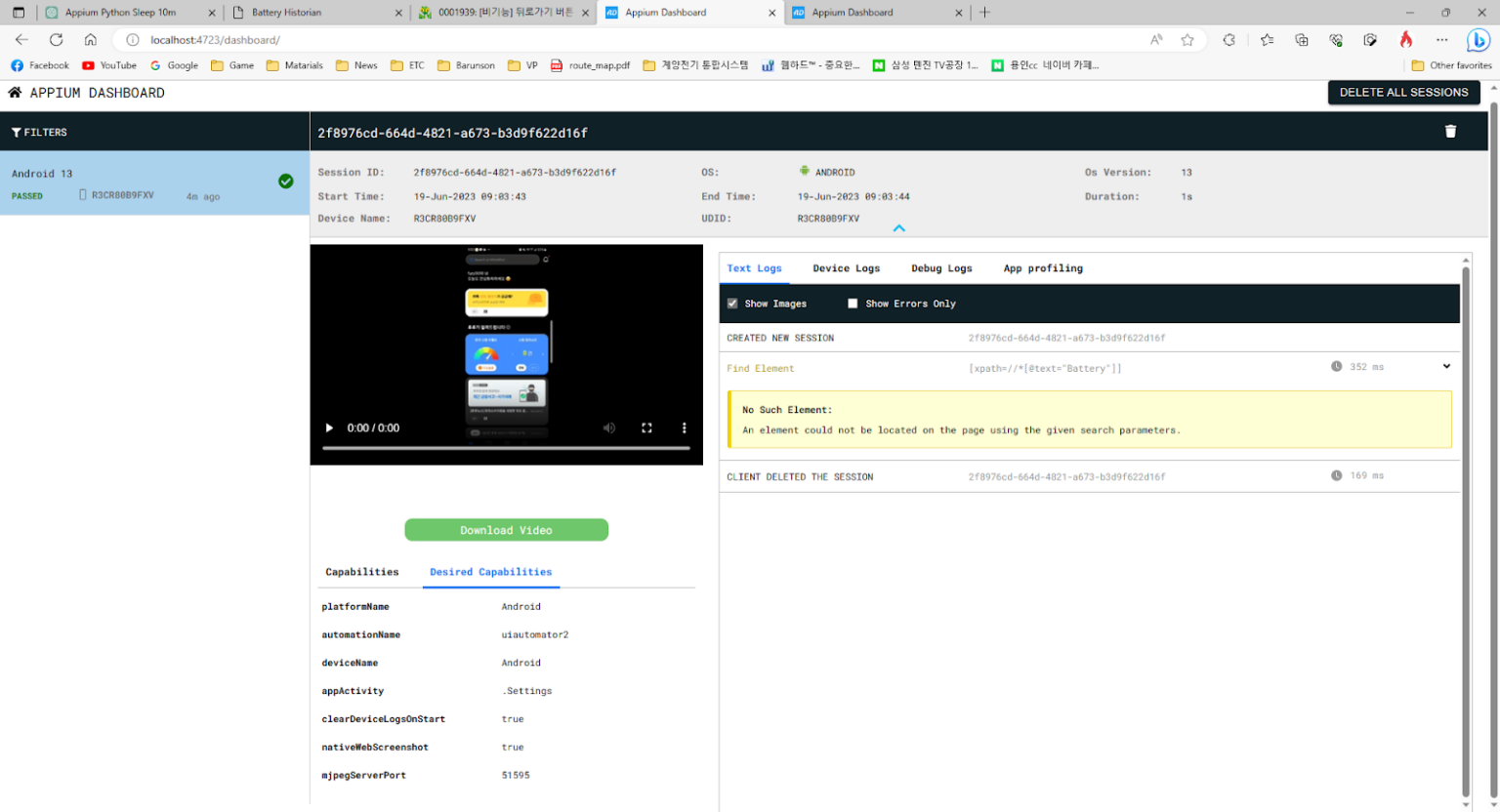Click the trash icon to delete this session
The height and width of the screenshot is (812, 1500).
(1450, 132)
